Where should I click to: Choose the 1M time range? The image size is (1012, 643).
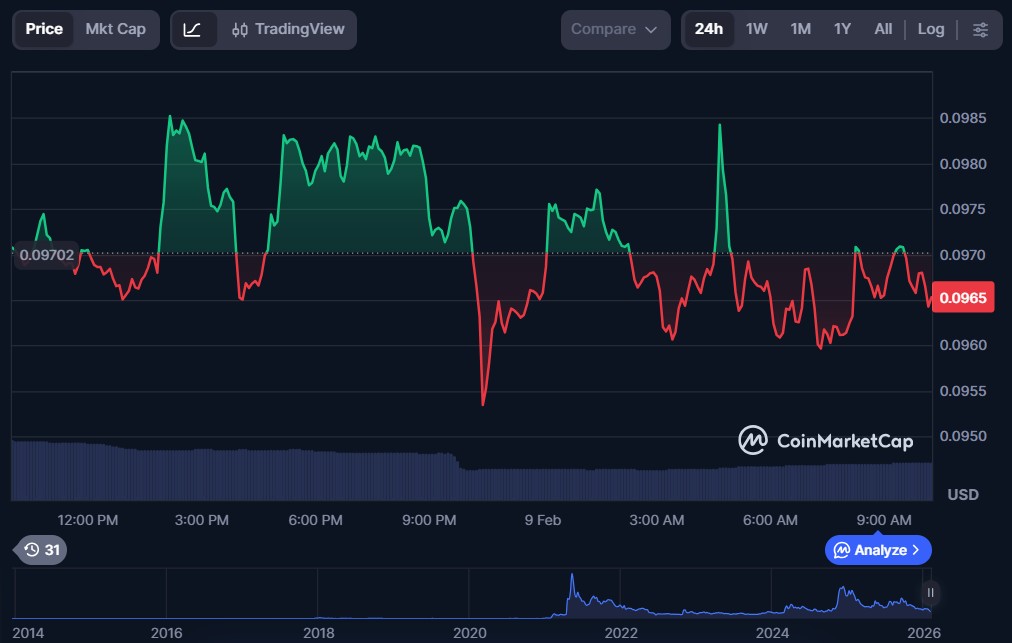pyautogui.click(x=800, y=29)
